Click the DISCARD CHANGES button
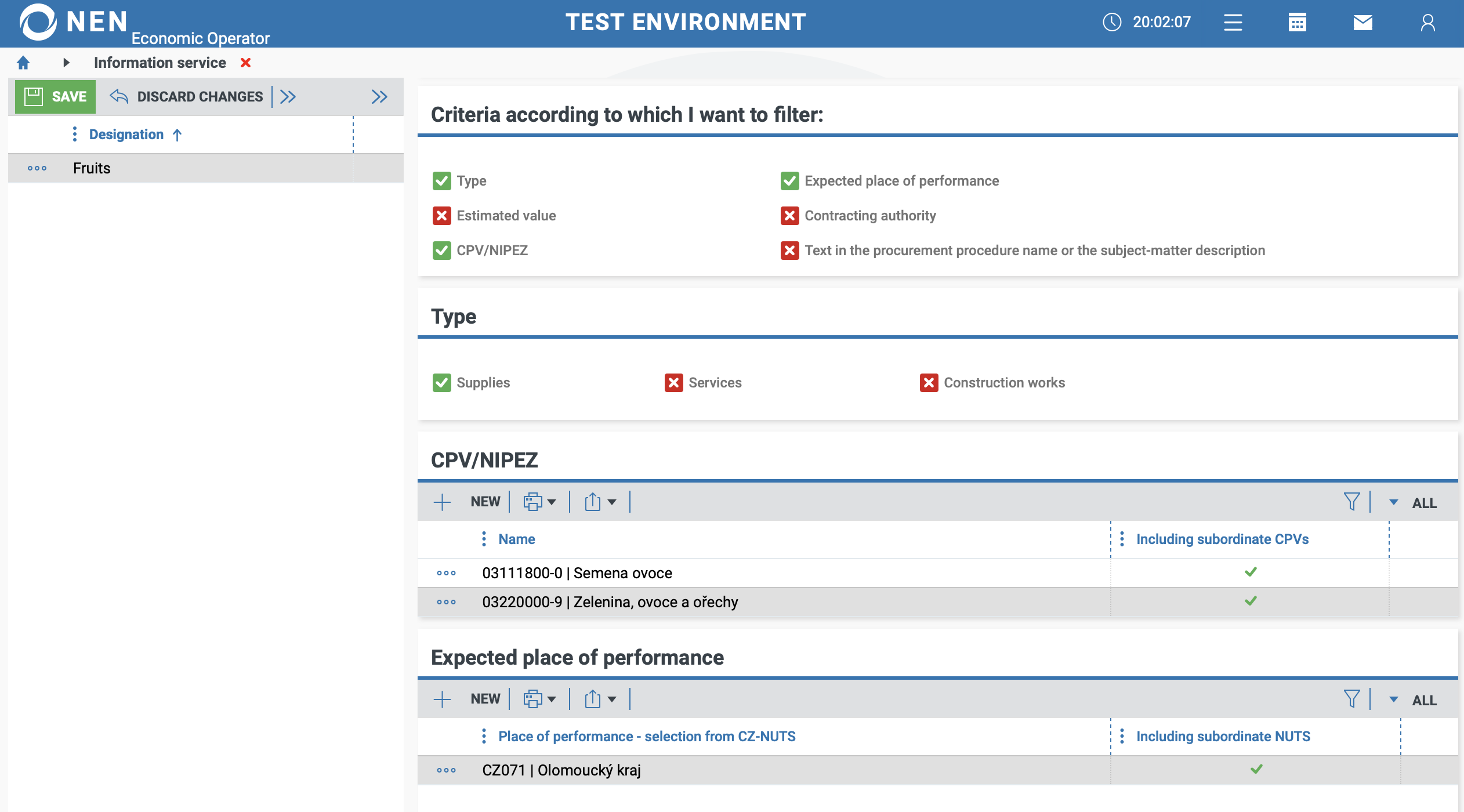This screenshot has width=1464, height=812. pos(187,97)
